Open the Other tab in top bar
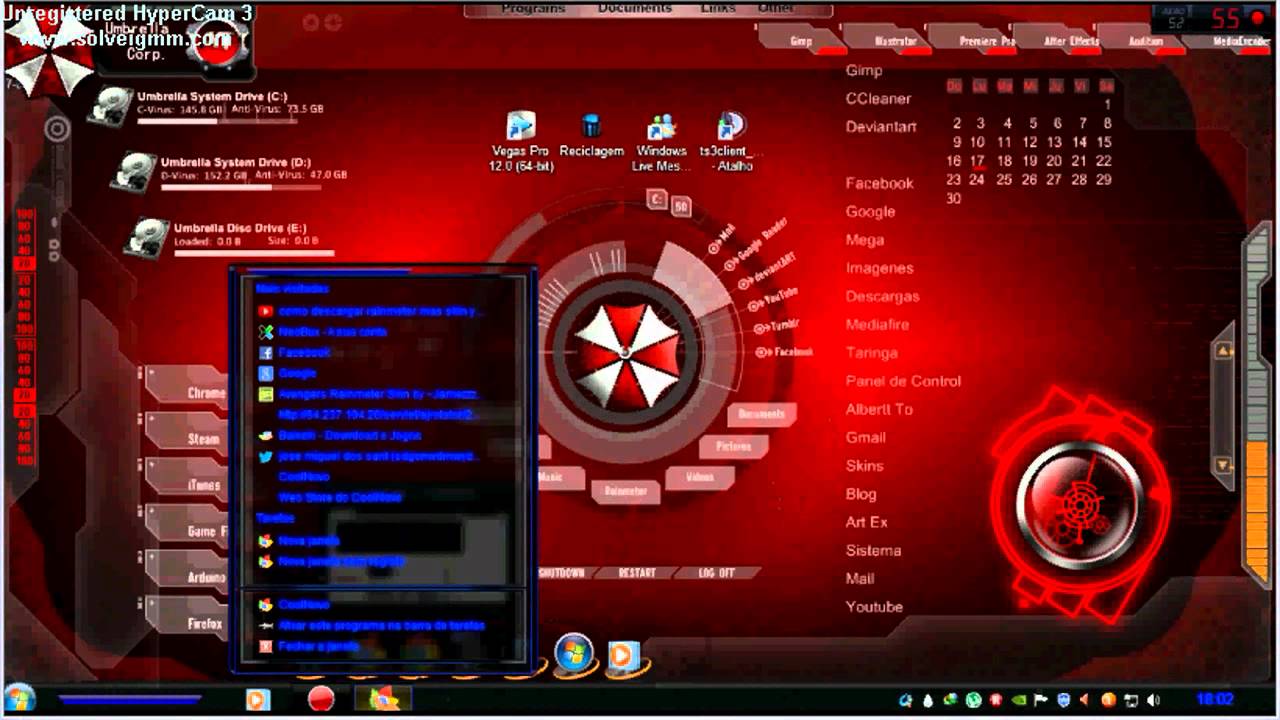 (x=776, y=8)
